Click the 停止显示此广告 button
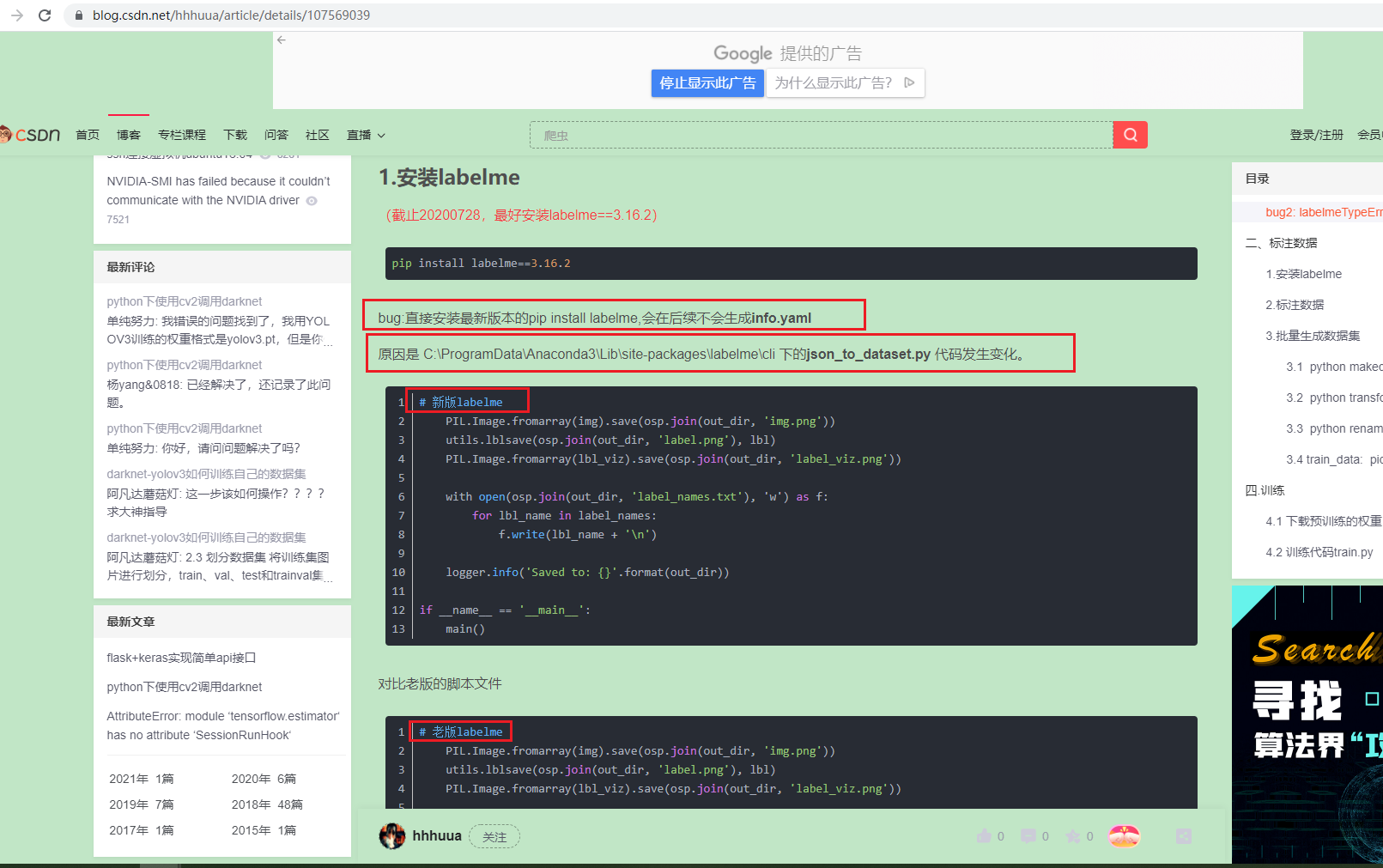 click(x=707, y=82)
